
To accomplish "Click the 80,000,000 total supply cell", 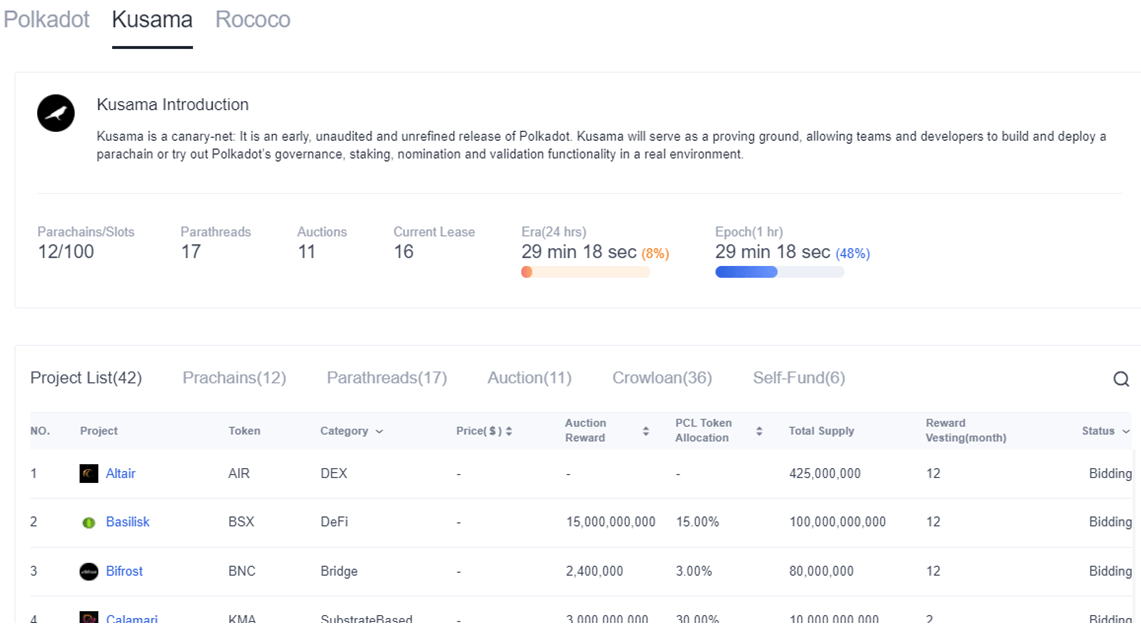I will (822, 571).
